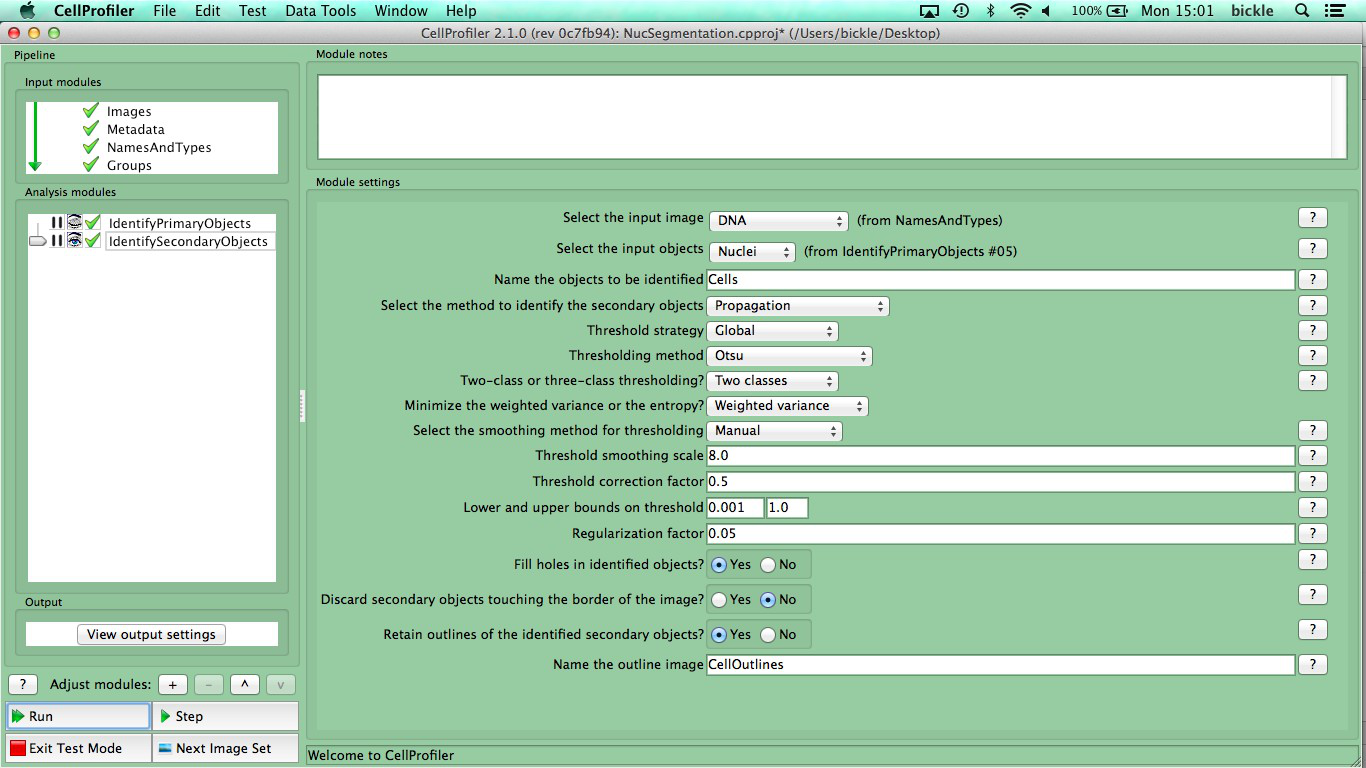Open the input objects dropdown showing Nuclei
This screenshot has width=1366, height=768.
tap(752, 252)
